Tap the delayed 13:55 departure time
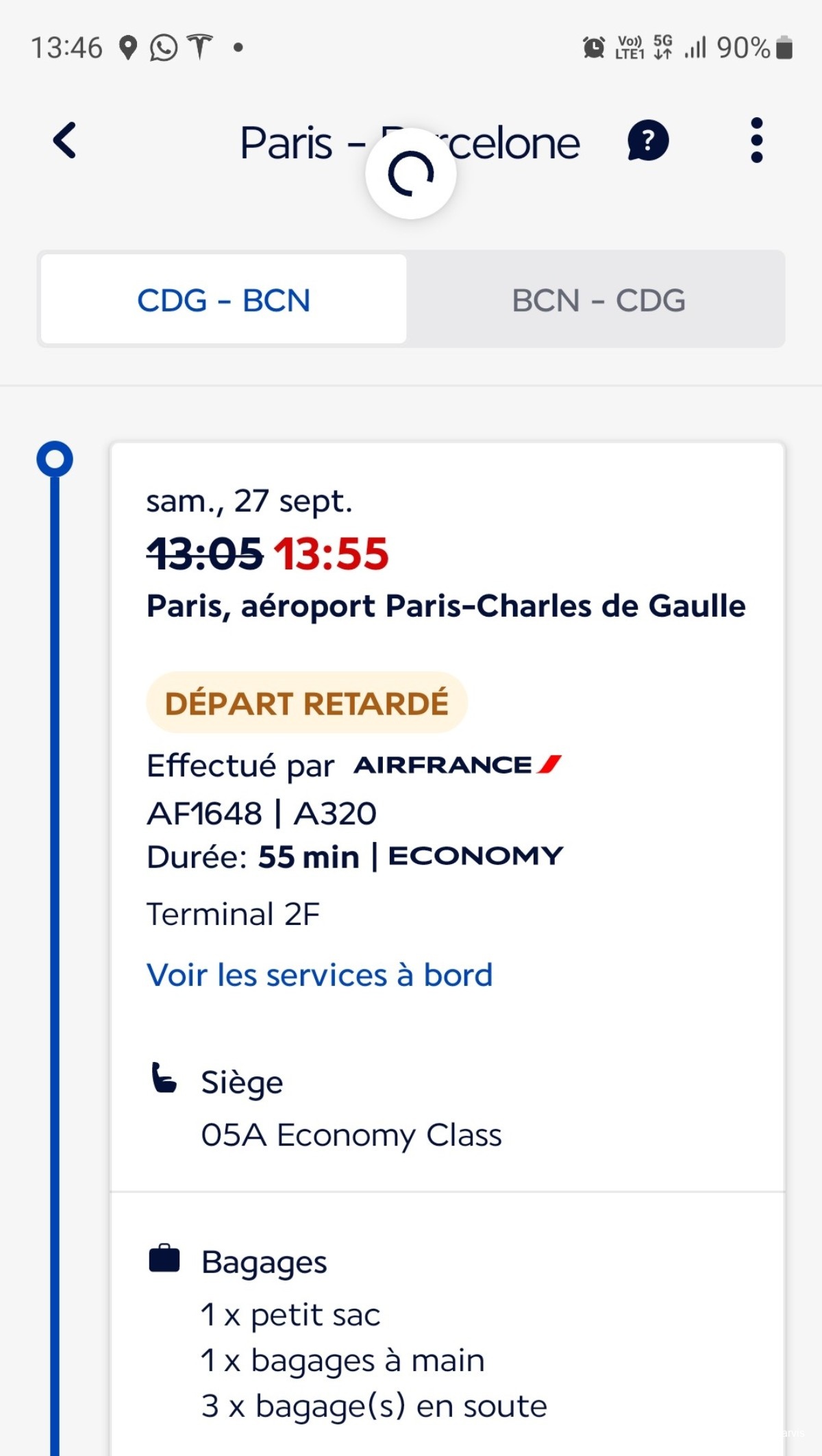The height and width of the screenshot is (1456, 822). tap(332, 554)
